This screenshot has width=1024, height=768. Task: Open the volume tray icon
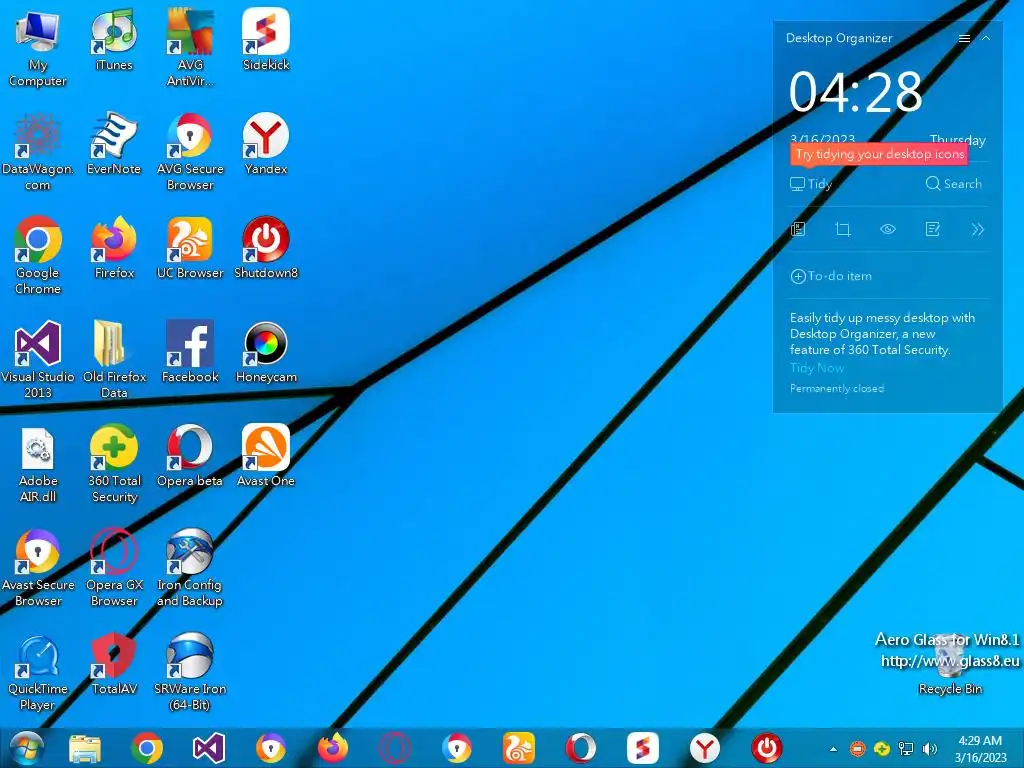click(929, 748)
